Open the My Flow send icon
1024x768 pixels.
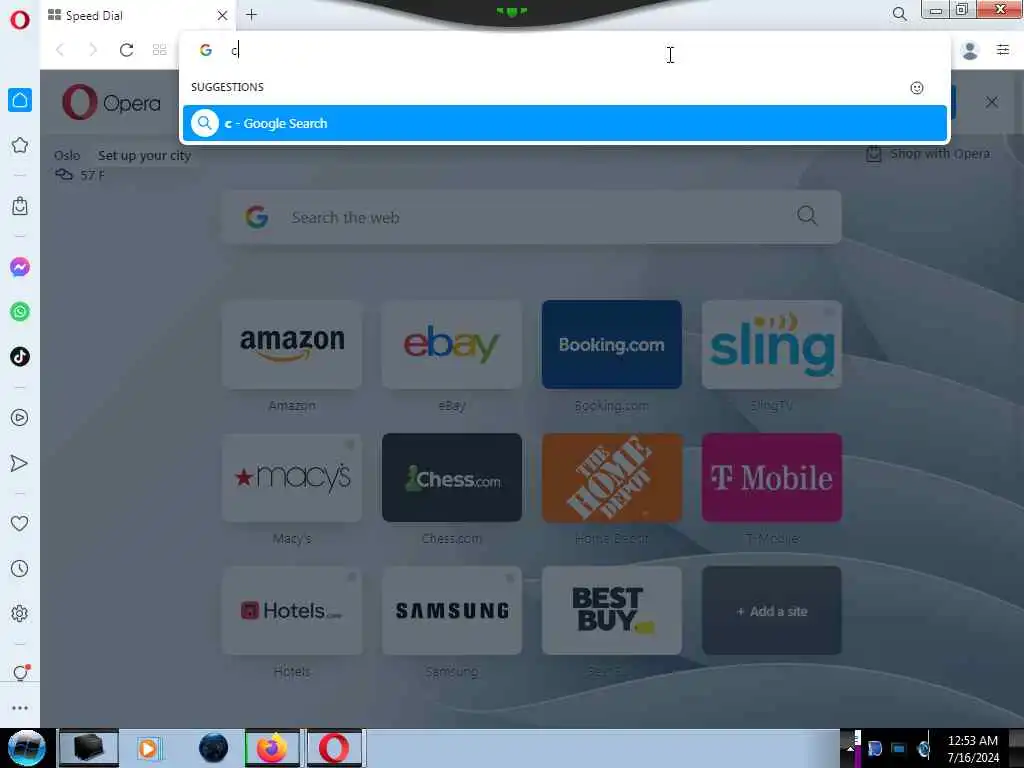[x=20, y=463]
